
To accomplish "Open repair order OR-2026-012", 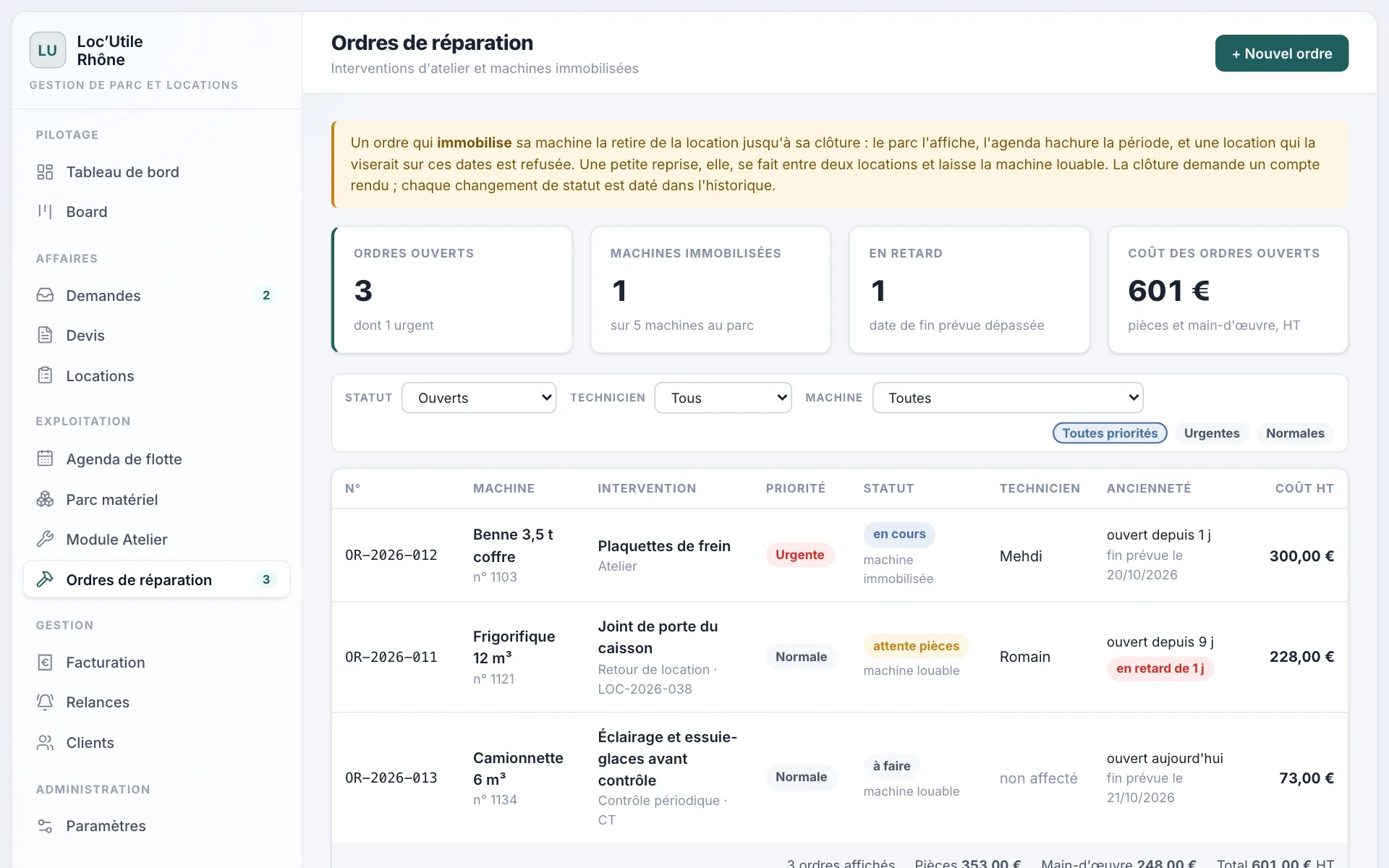I will tap(839, 556).
